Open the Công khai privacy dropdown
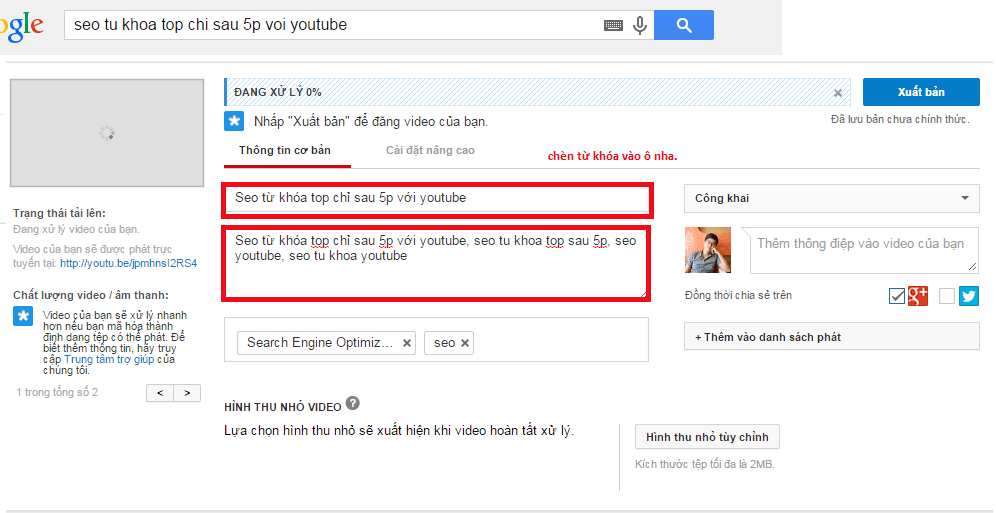Viewport: 996px width, 513px height. [831, 199]
